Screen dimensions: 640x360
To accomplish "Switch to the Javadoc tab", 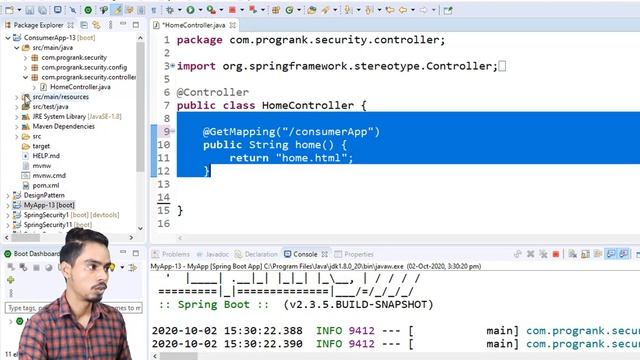I will (213, 254).
